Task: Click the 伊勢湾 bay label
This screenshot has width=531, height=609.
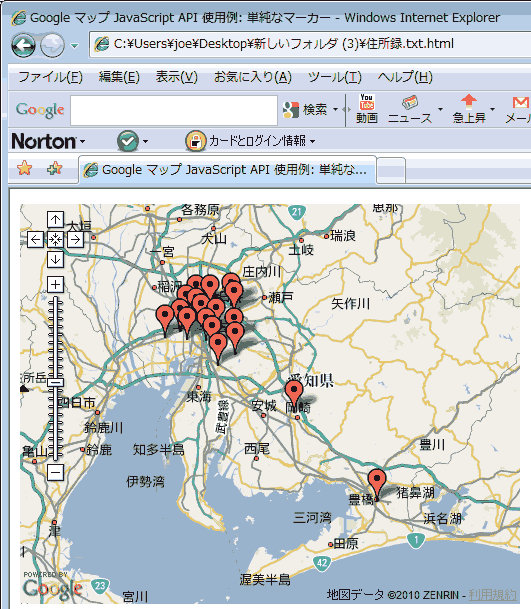Action: [x=145, y=482]
